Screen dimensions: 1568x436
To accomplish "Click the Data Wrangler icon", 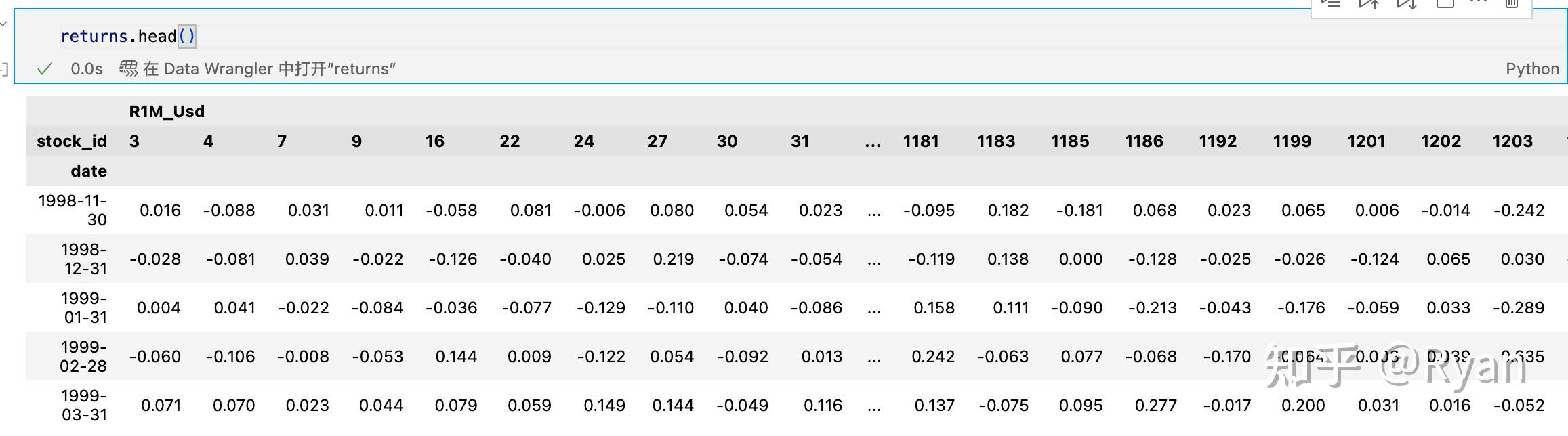I will click(x=128, y=68).
